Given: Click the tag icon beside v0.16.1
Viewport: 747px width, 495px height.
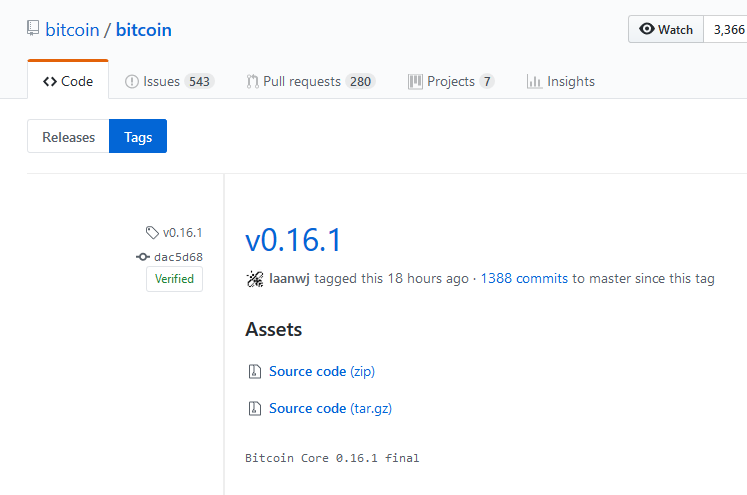Looking at the screenshot, I should pyautogui.click(x=152, y=232).
